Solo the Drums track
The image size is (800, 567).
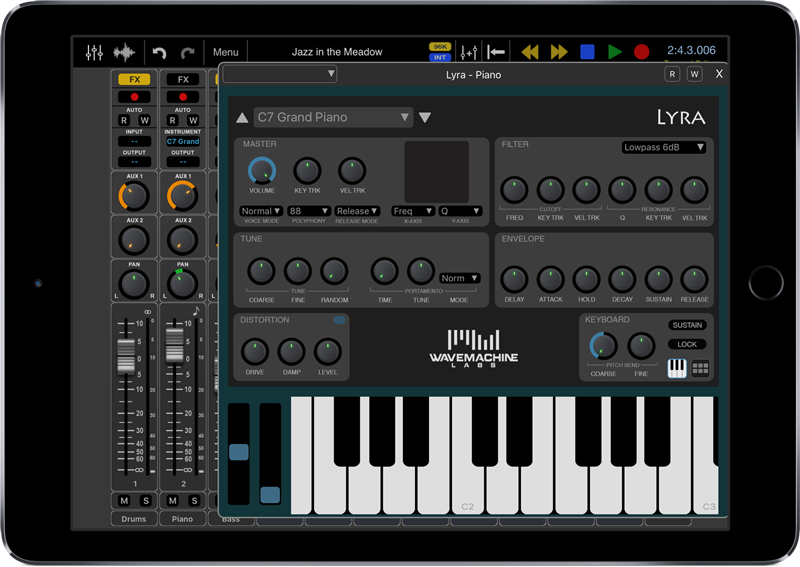coord(145,501)
